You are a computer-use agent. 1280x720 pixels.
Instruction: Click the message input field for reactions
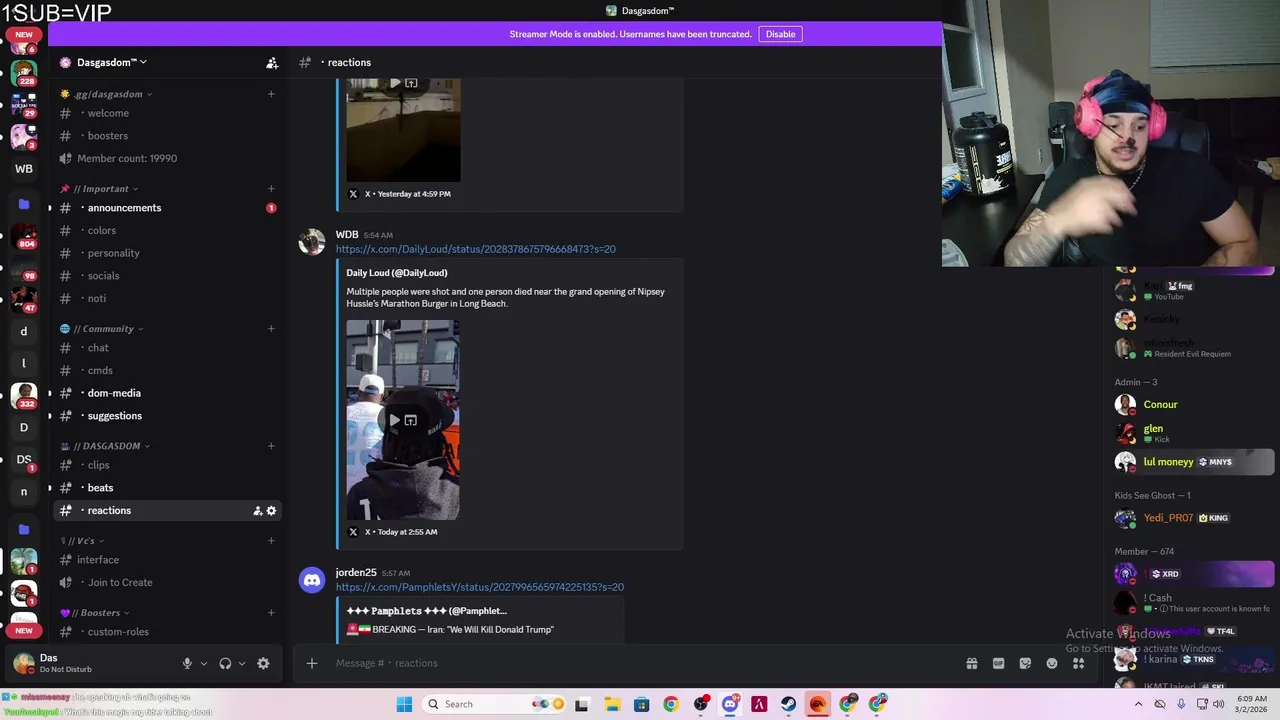click(x=640, y=663)
